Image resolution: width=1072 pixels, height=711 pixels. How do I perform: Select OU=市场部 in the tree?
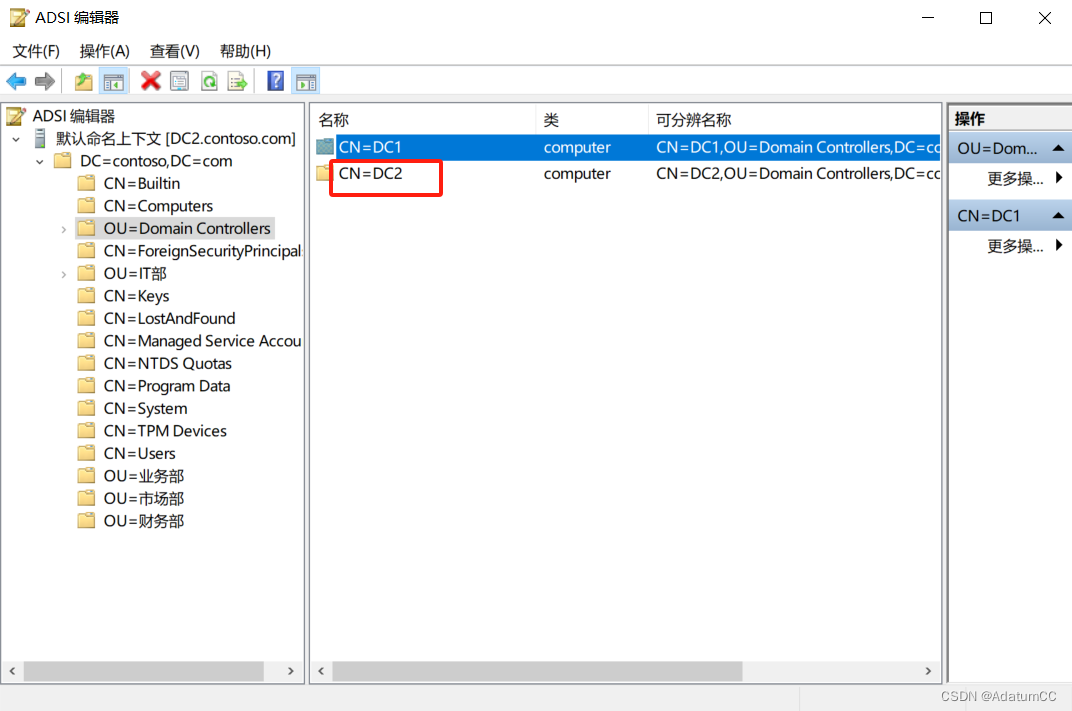144,498
